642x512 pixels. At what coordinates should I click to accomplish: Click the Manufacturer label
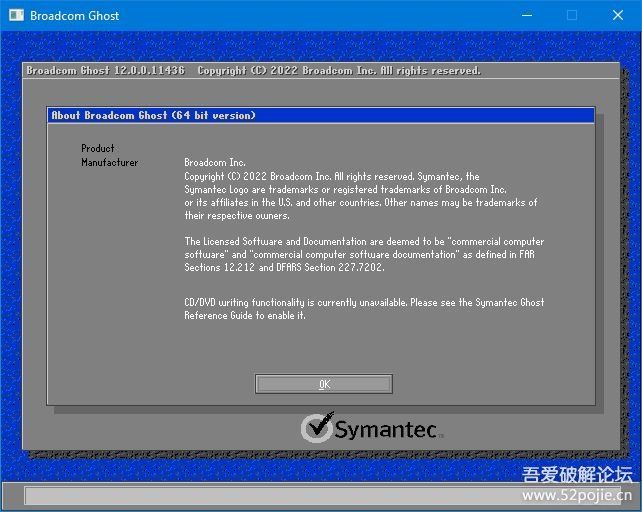pos(110,162)
